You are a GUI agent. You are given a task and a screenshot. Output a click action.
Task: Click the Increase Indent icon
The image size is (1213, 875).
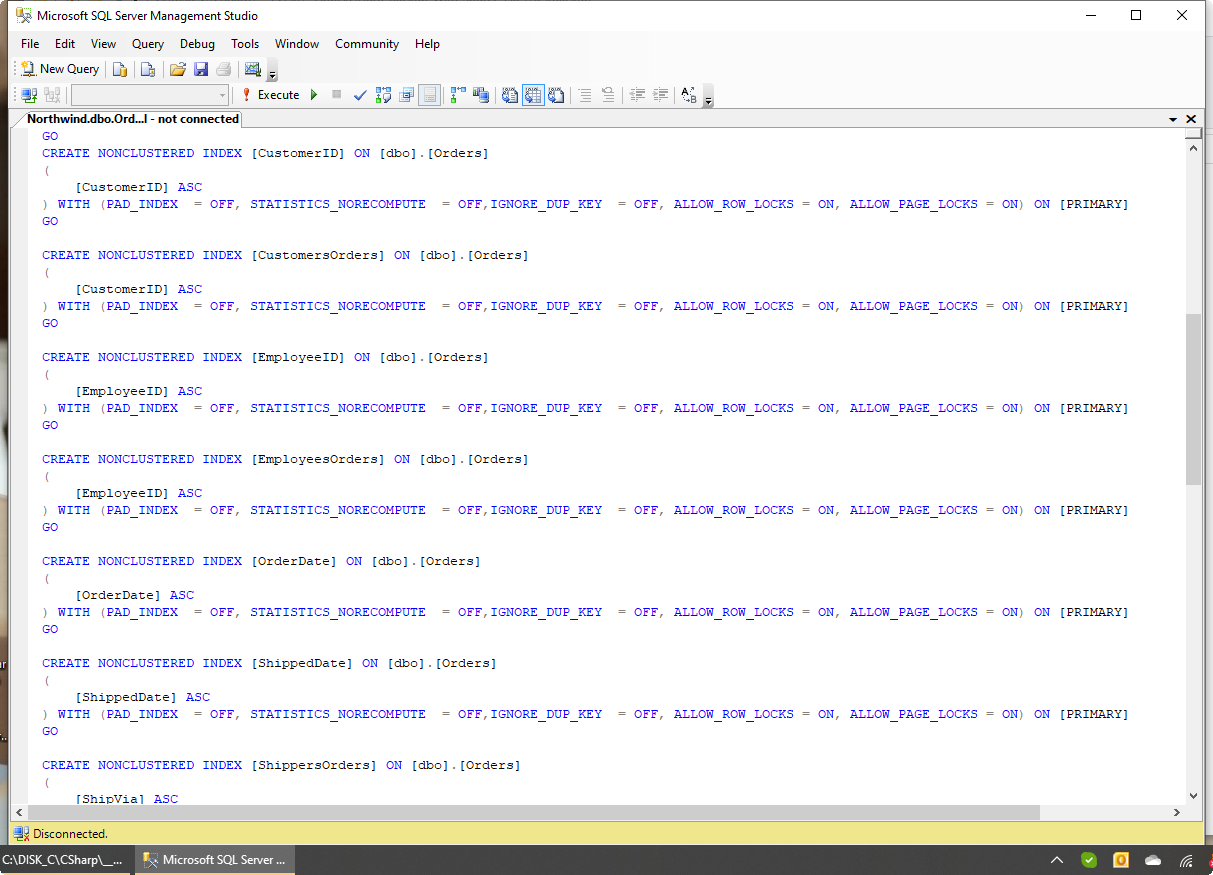pyautogui.click(x=660, y=95)
